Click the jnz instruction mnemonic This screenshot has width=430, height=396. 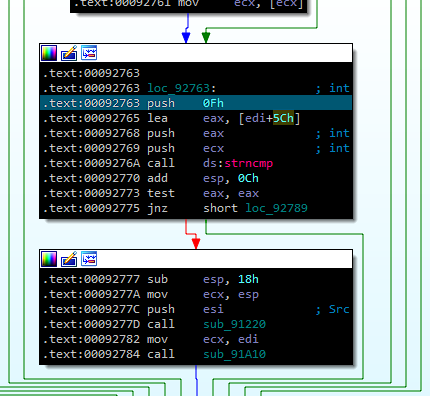(157, 208)
